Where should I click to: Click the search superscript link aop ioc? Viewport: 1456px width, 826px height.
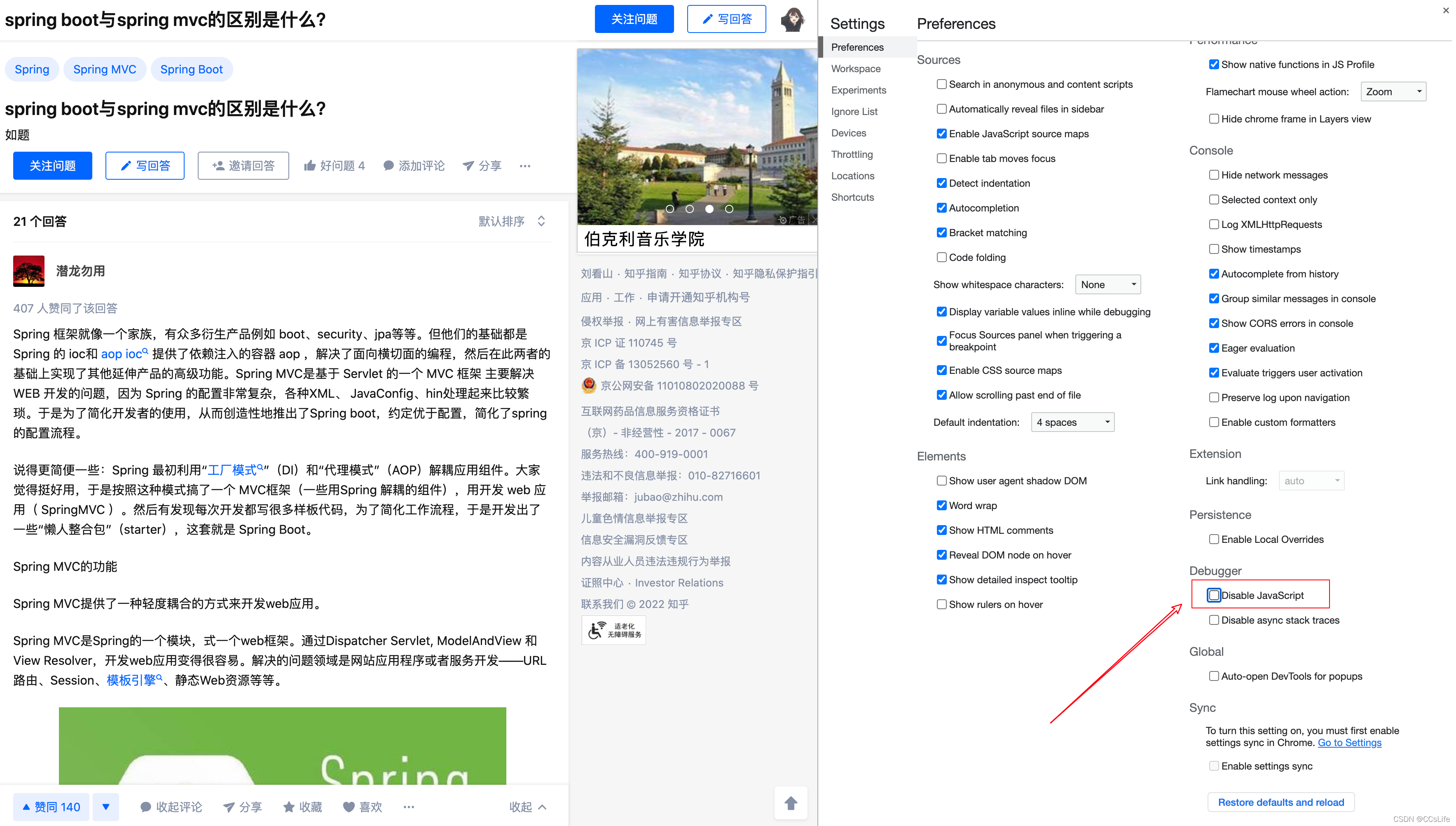(x=124, y=354)
